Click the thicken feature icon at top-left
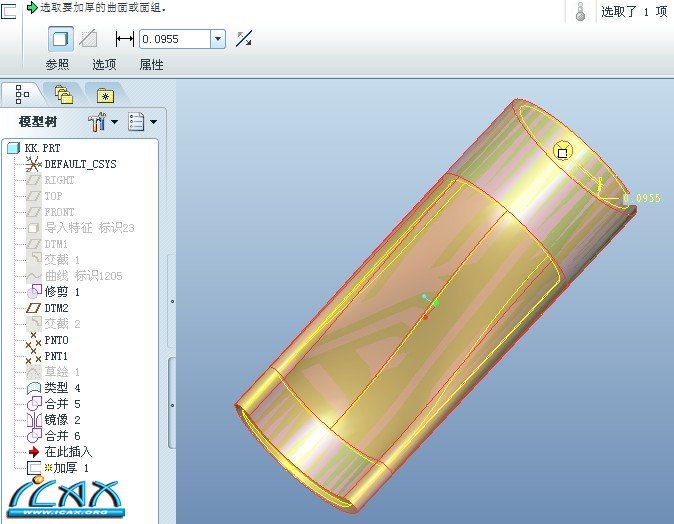 [x=12, y=10]
